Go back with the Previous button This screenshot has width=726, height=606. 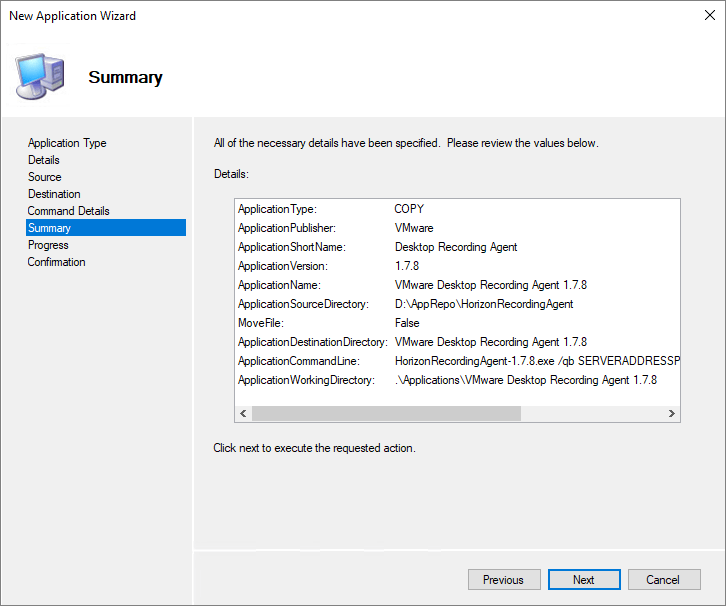503,580
